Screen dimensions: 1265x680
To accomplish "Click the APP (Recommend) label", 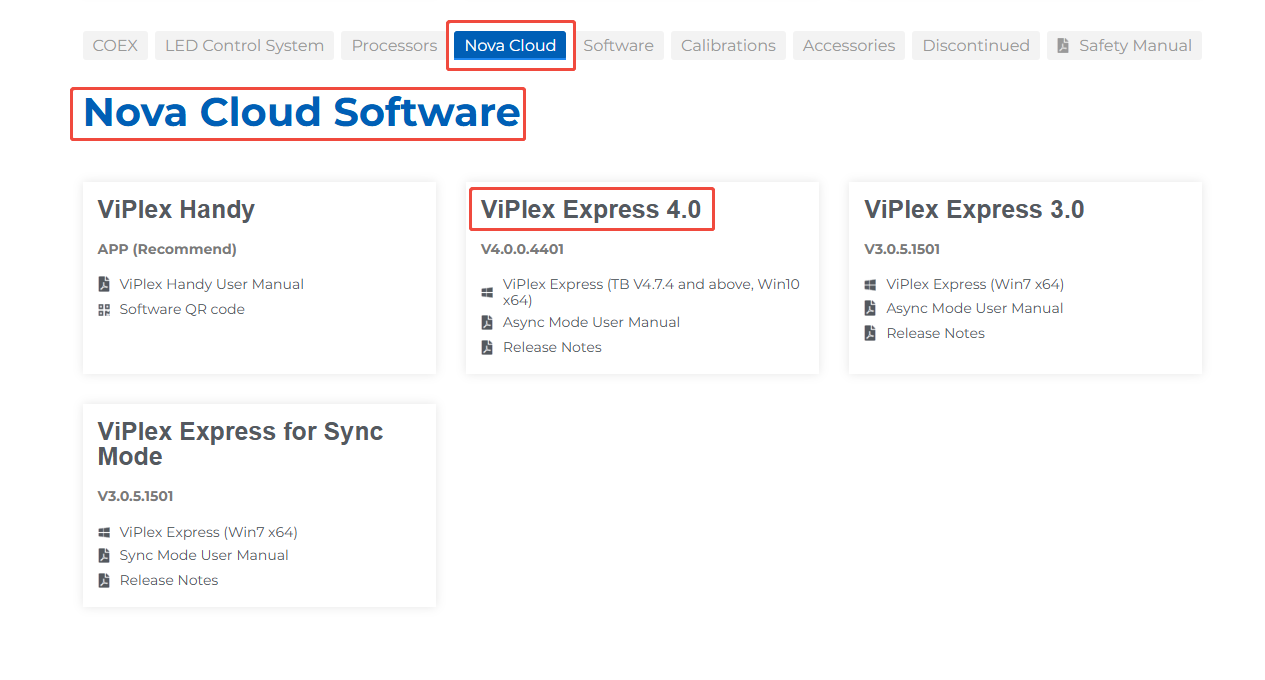I will (x=167, y=249).
